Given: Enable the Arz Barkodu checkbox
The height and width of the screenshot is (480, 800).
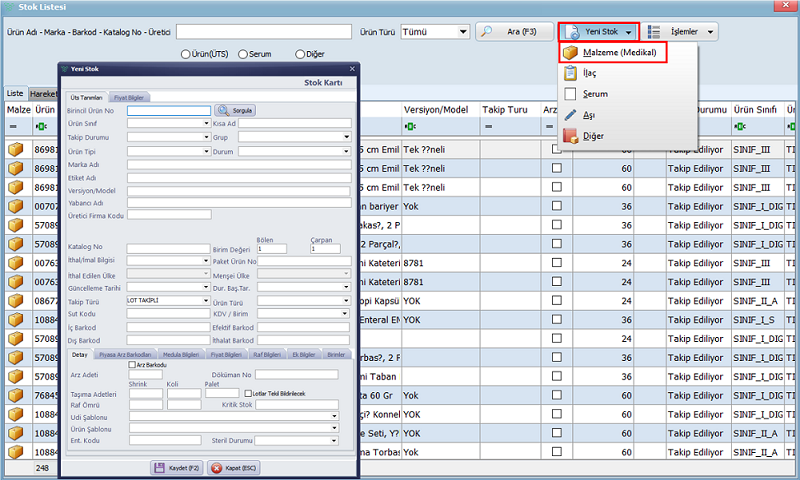Looking at the screenshot, I should click(x=133, y=365).
